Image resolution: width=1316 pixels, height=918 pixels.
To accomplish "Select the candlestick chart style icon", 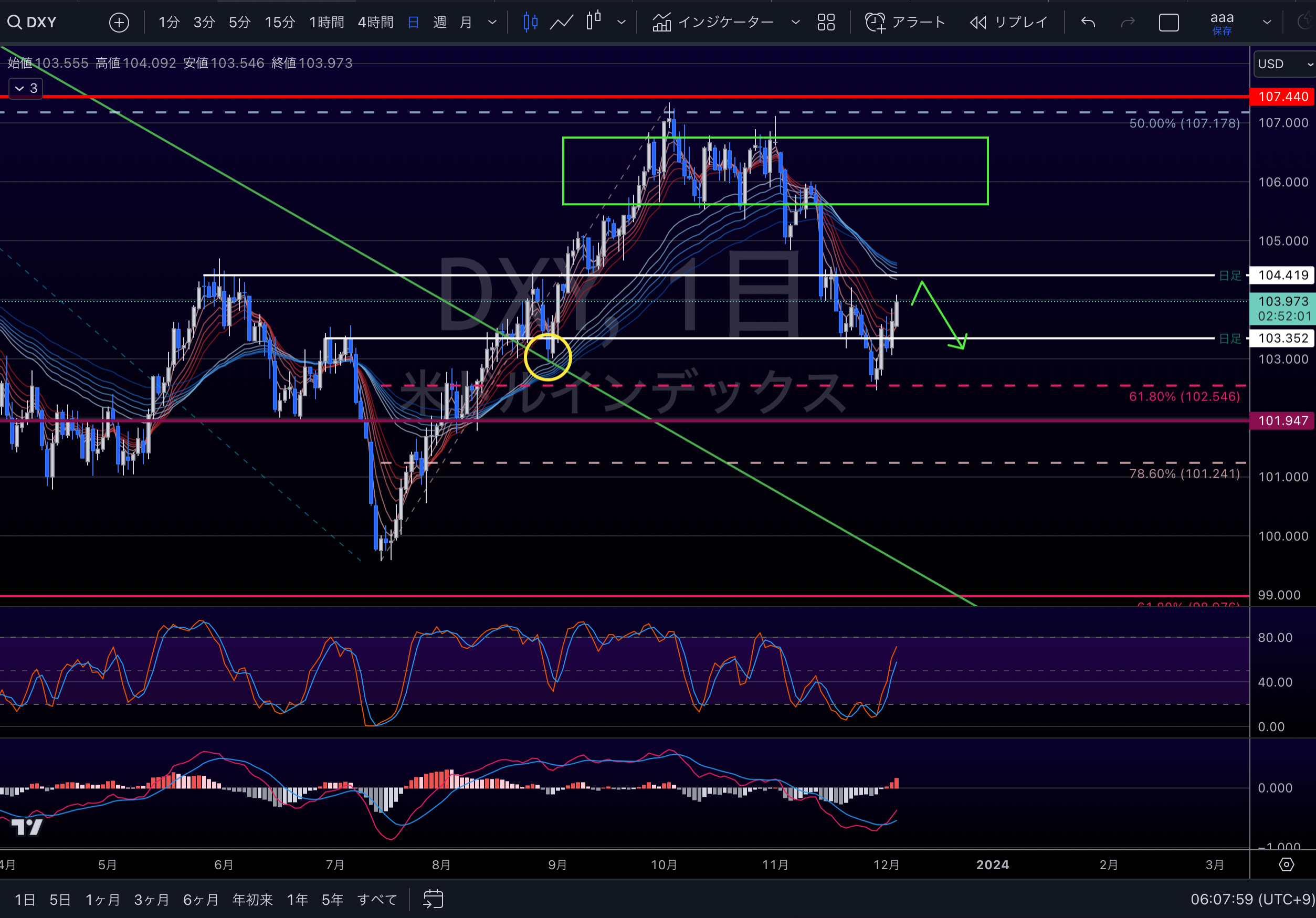I will tap(530, 23).
